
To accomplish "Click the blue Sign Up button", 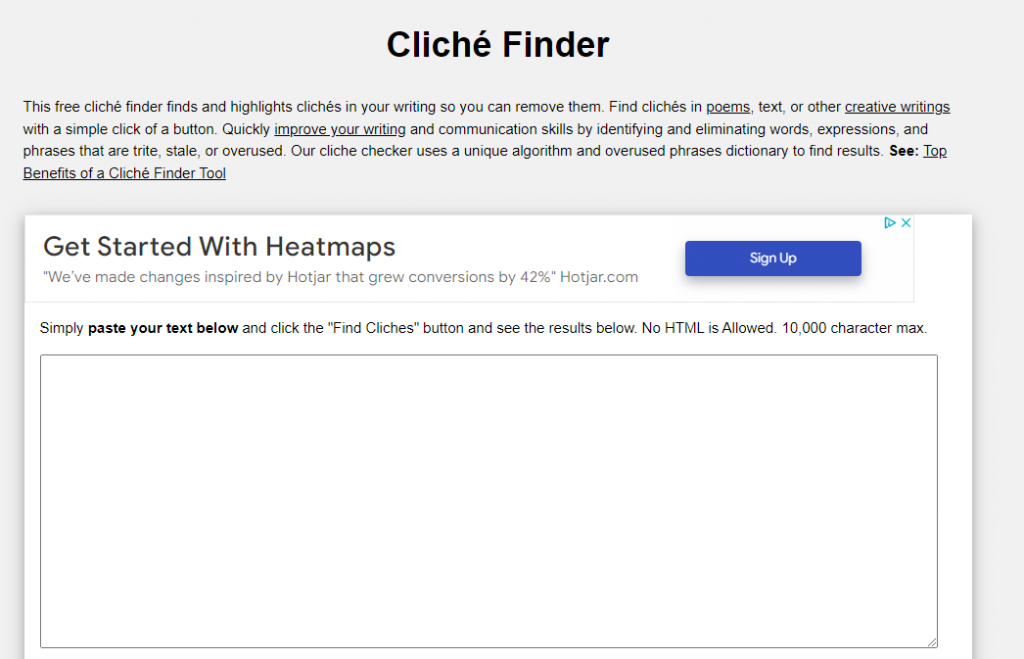I will coord(773,258).
